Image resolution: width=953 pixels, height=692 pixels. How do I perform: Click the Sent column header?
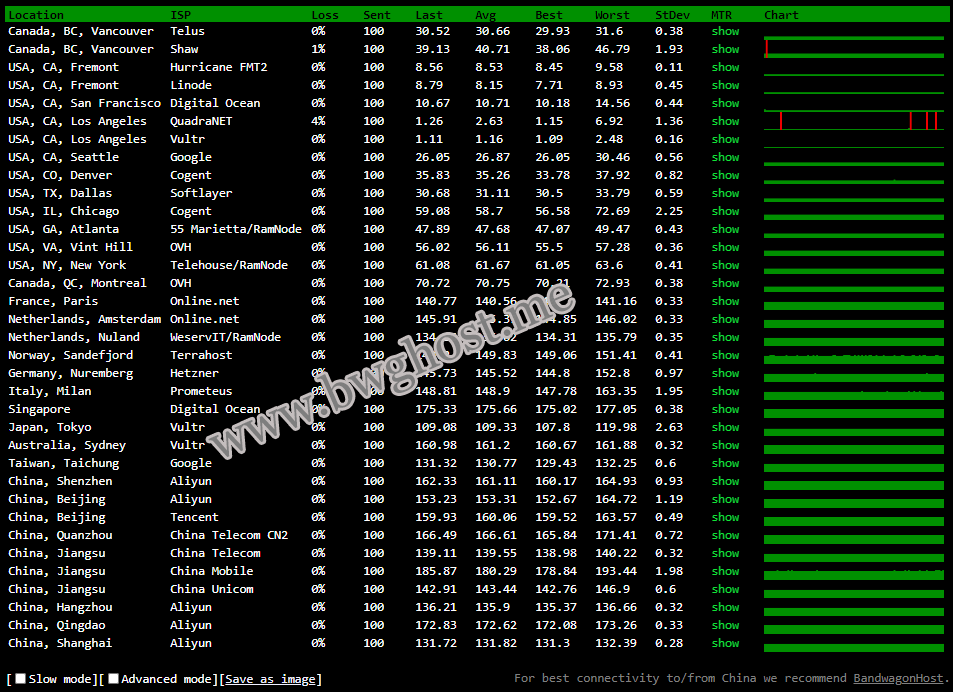[x=377, y=15]
